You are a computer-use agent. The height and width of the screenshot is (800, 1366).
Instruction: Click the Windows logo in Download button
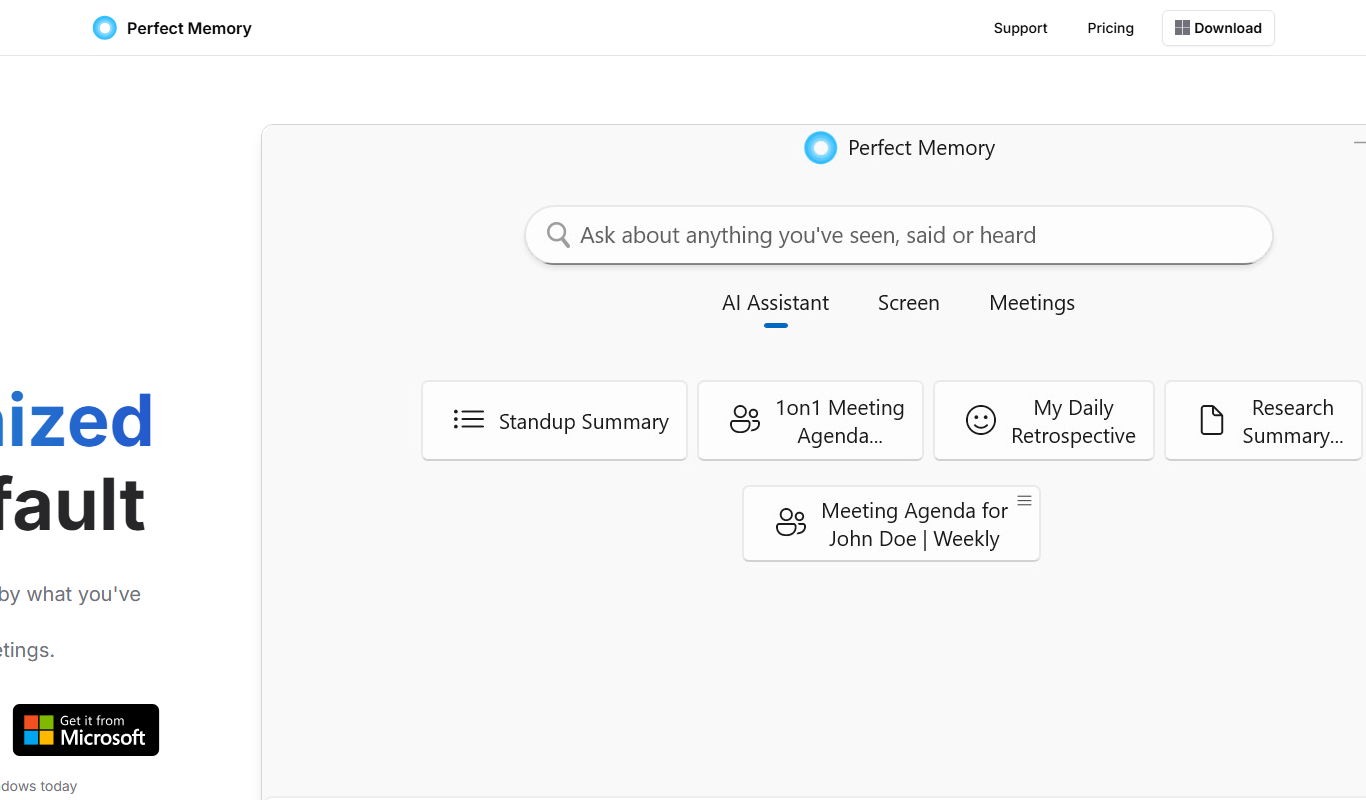tap(1182, 28)
